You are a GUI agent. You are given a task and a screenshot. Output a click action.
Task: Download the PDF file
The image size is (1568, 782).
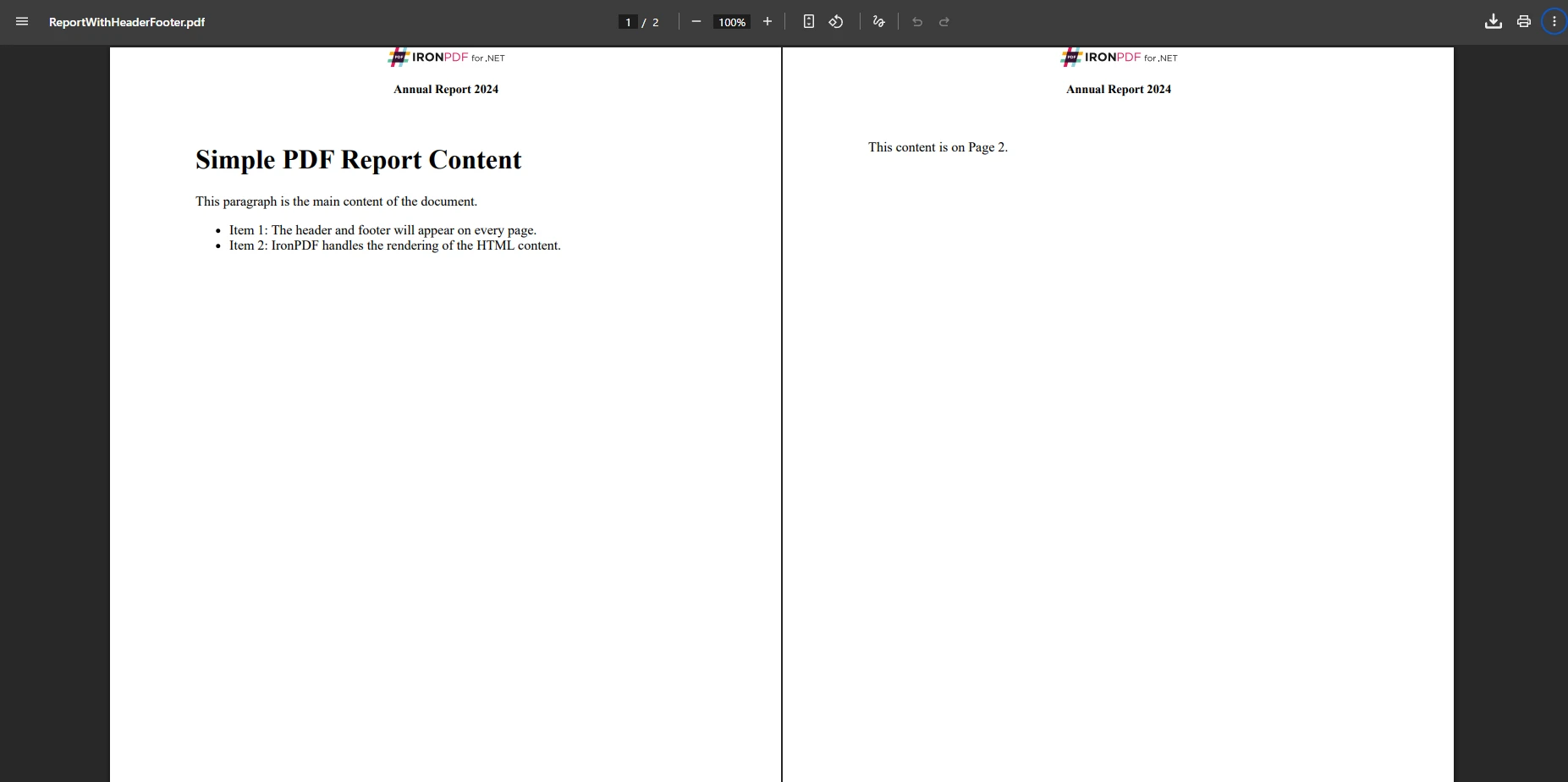(x=1493, y=21)
